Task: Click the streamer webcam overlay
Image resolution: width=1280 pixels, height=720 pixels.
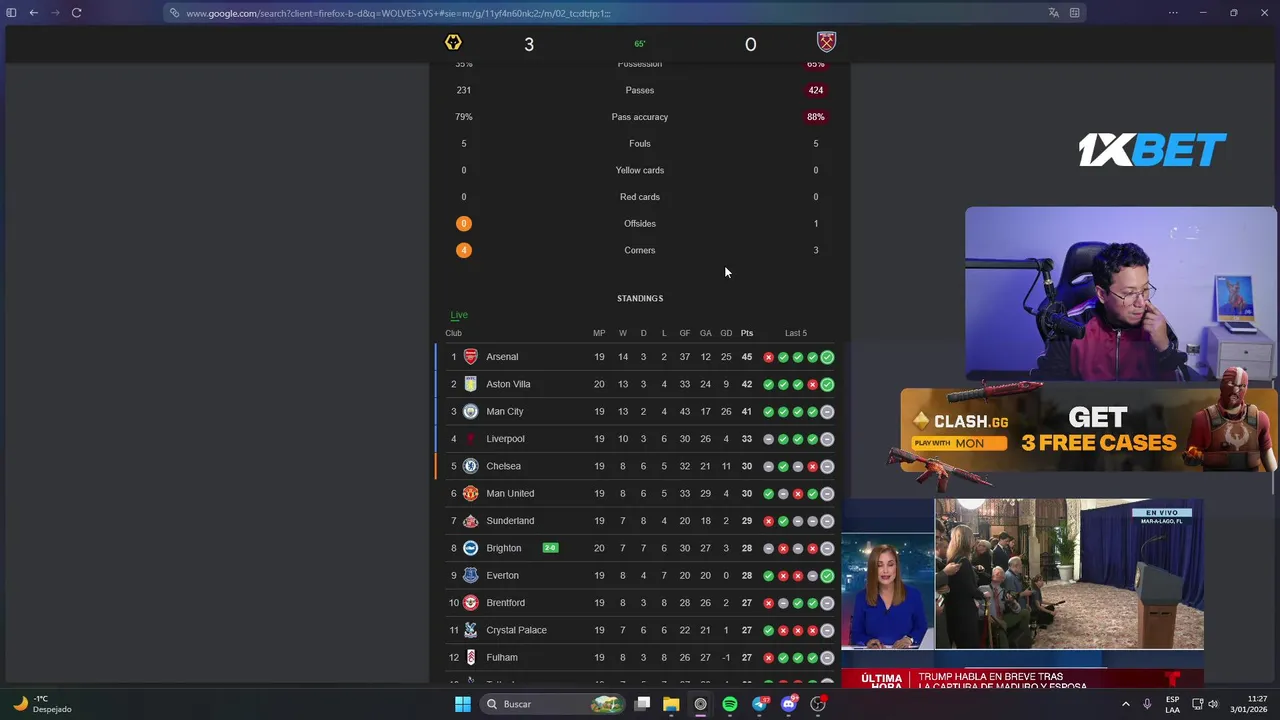Action: pyautogui.click(x=1120, y=294)
